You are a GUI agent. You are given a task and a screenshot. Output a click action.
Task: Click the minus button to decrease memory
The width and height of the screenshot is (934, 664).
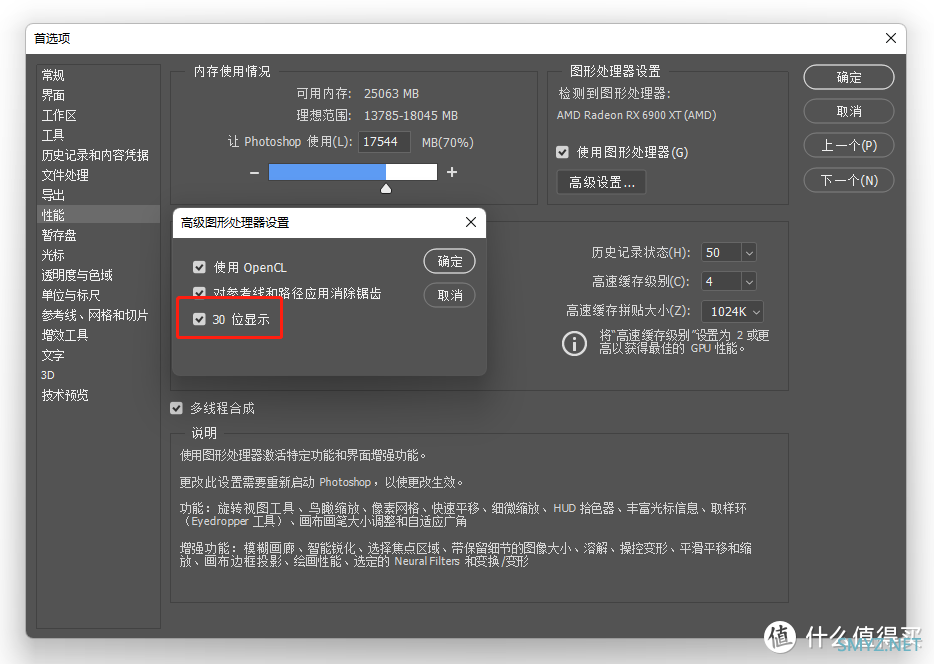click(x=254, y=173)
